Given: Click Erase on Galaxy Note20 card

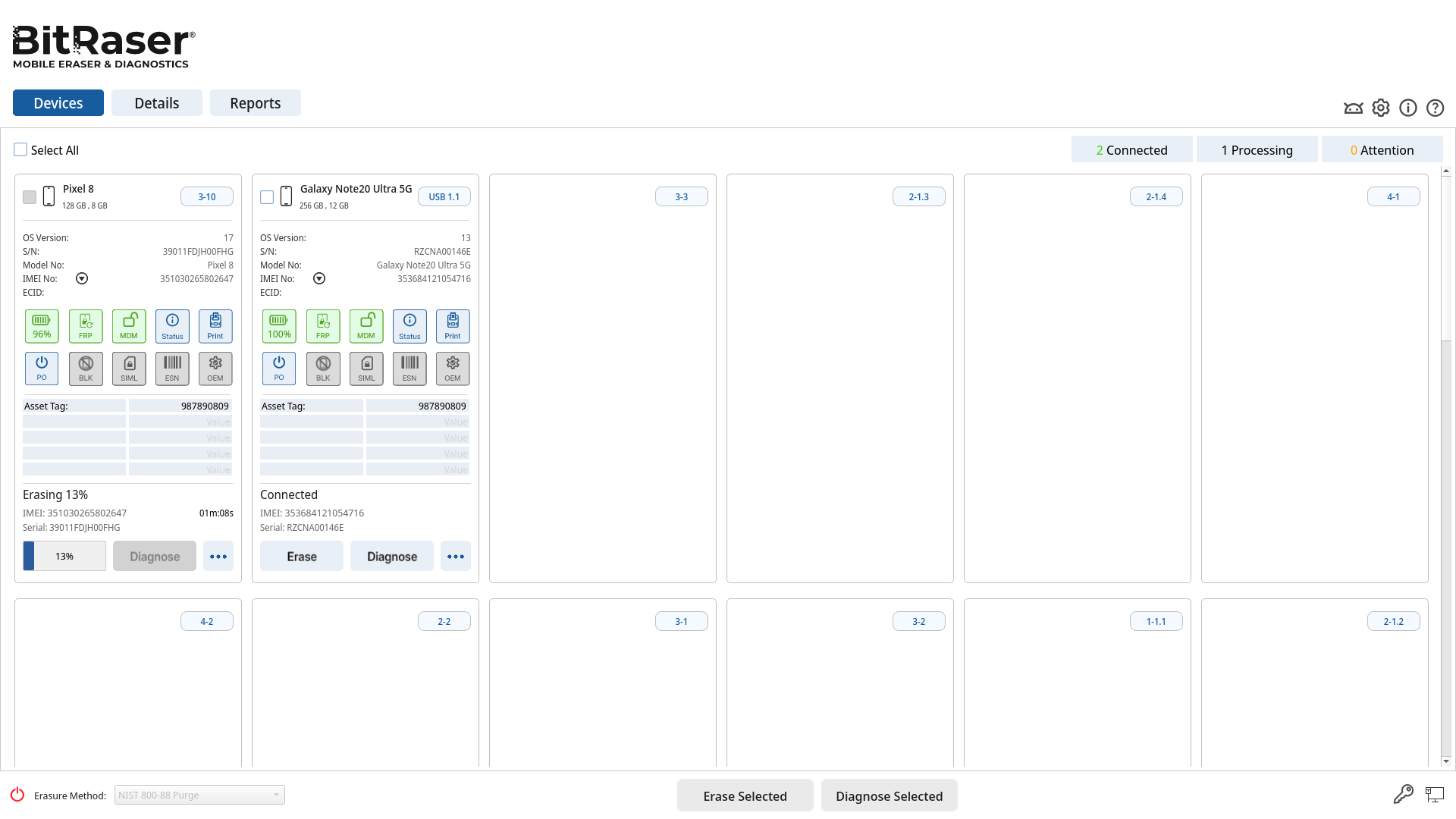Looking at the screenshot, I should (x=302, y=556).
